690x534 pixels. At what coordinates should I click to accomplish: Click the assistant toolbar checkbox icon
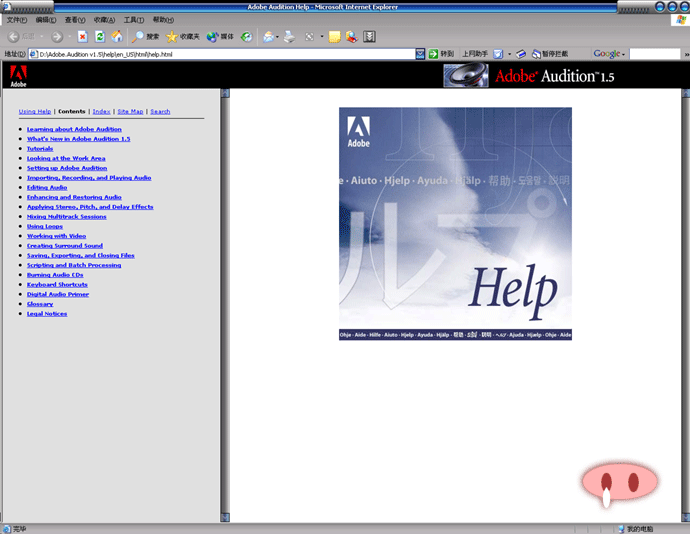click(498, 54)
